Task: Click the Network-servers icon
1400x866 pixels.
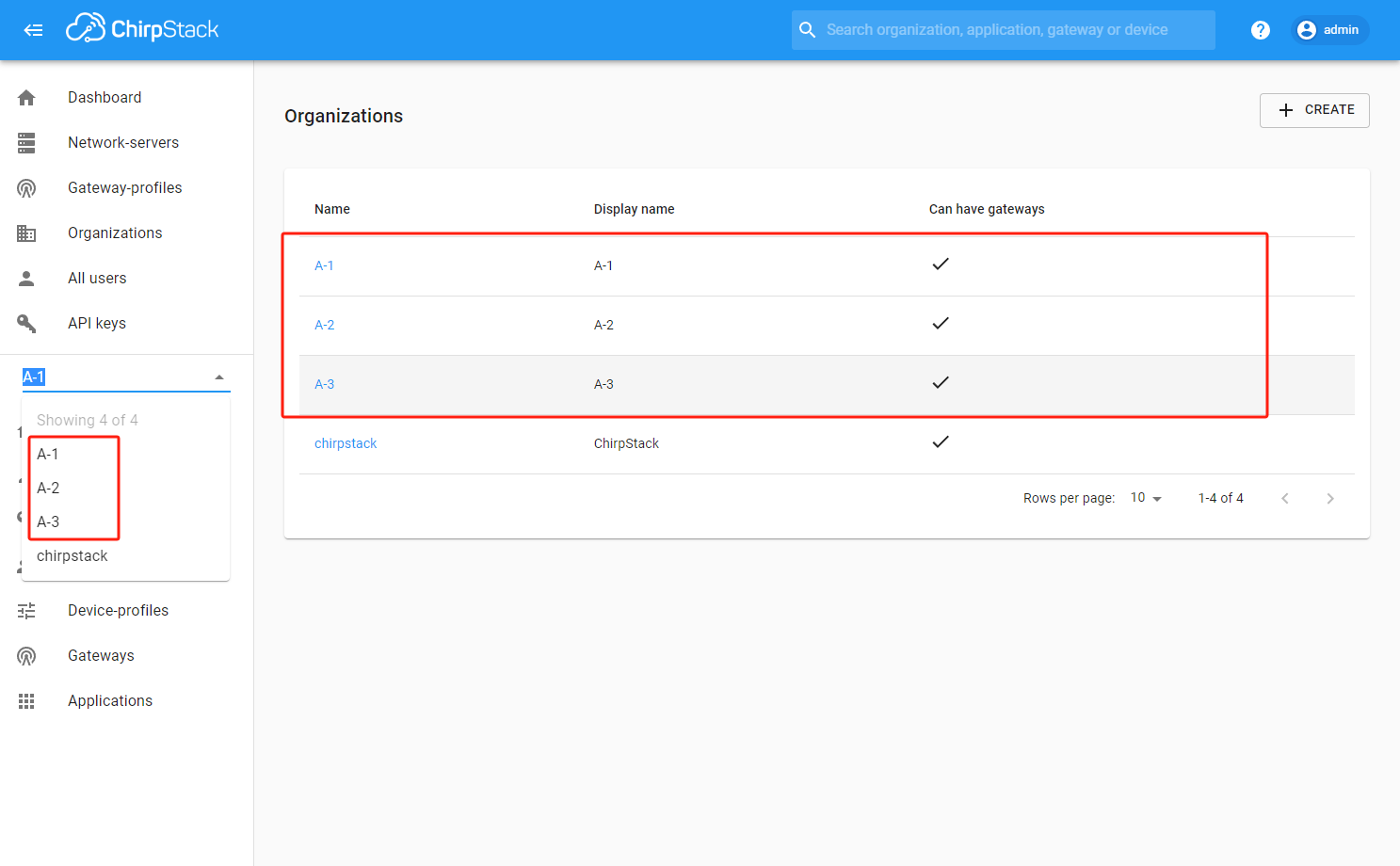Action: tap(26, 143)
